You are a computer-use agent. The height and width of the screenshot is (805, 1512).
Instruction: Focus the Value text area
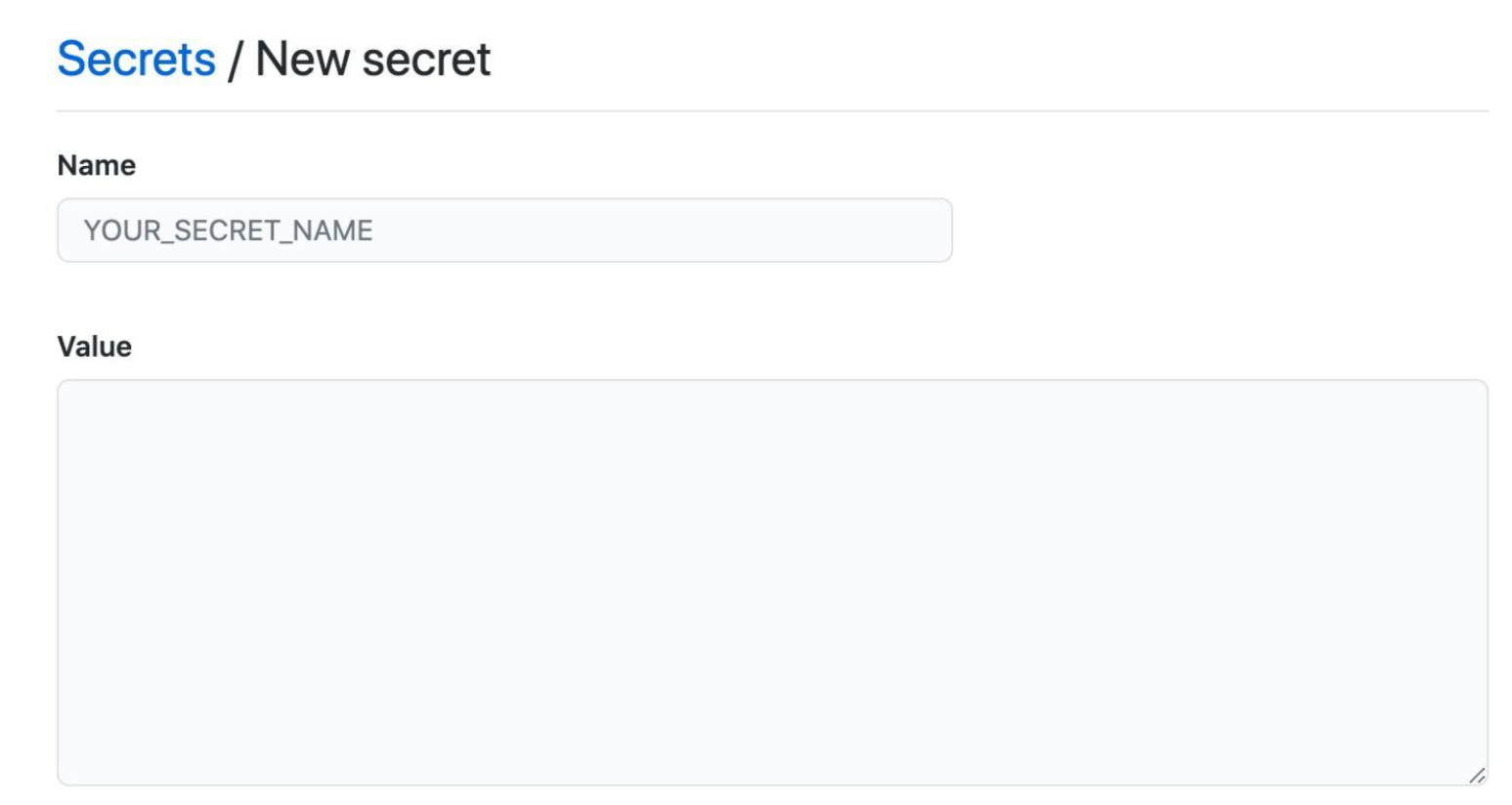pyautogui.click(x=772, y=582)
